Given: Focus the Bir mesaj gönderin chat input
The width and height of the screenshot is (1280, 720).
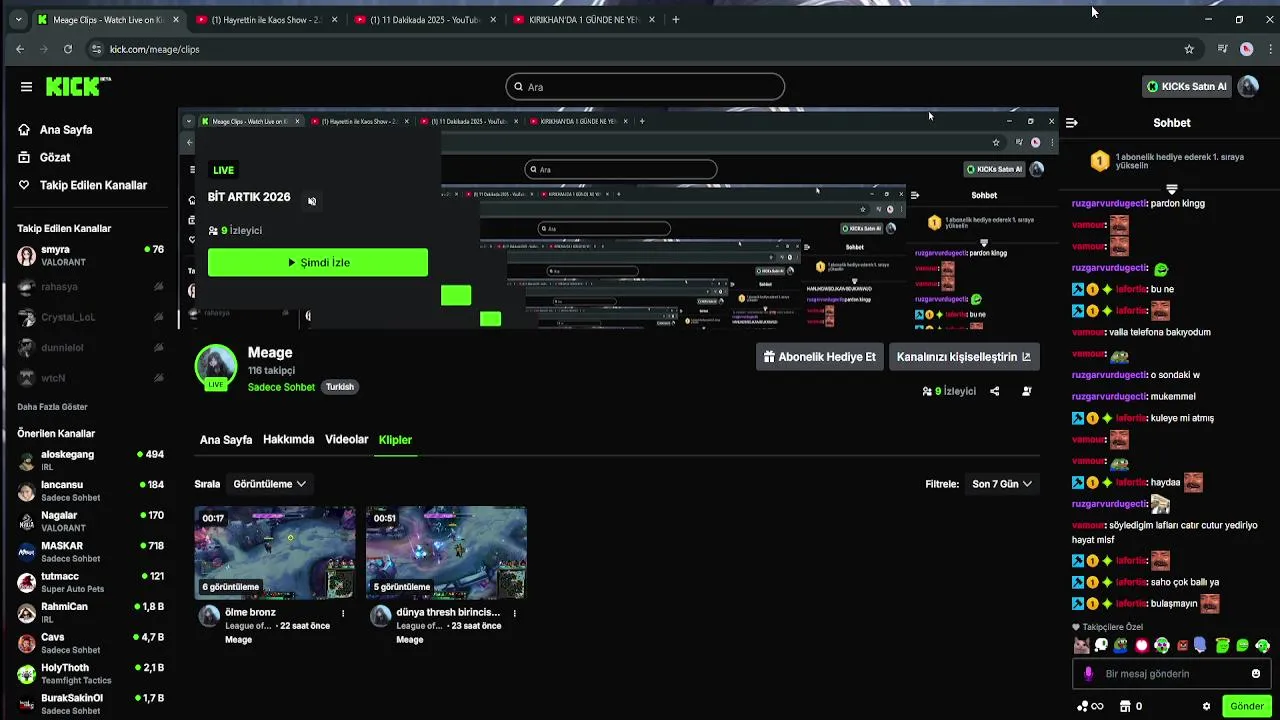Looking at the screenshot, I should 1172,674.
